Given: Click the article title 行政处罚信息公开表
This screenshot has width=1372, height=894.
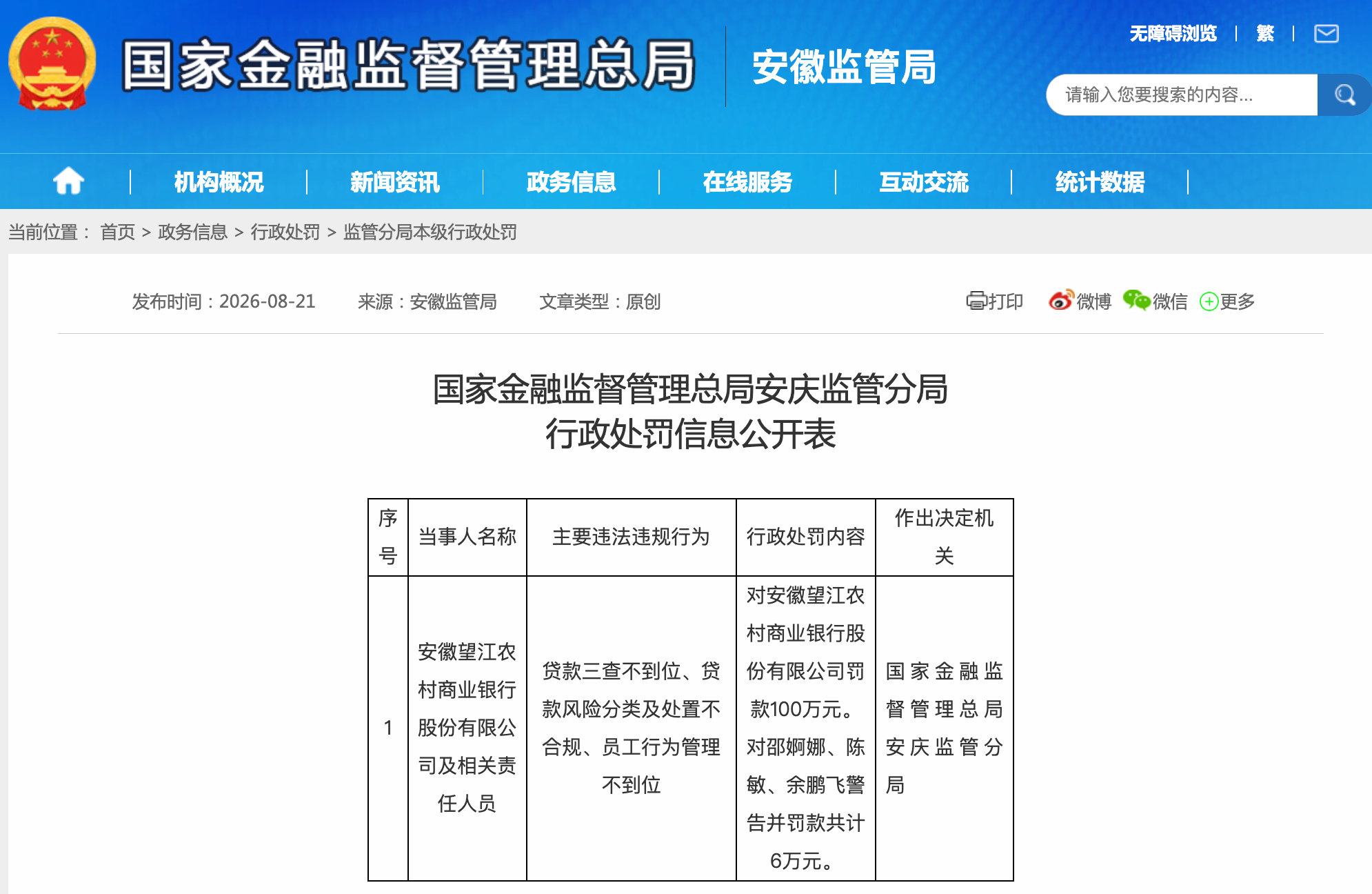Looking at the screenshot, I should tap(690, 434).
